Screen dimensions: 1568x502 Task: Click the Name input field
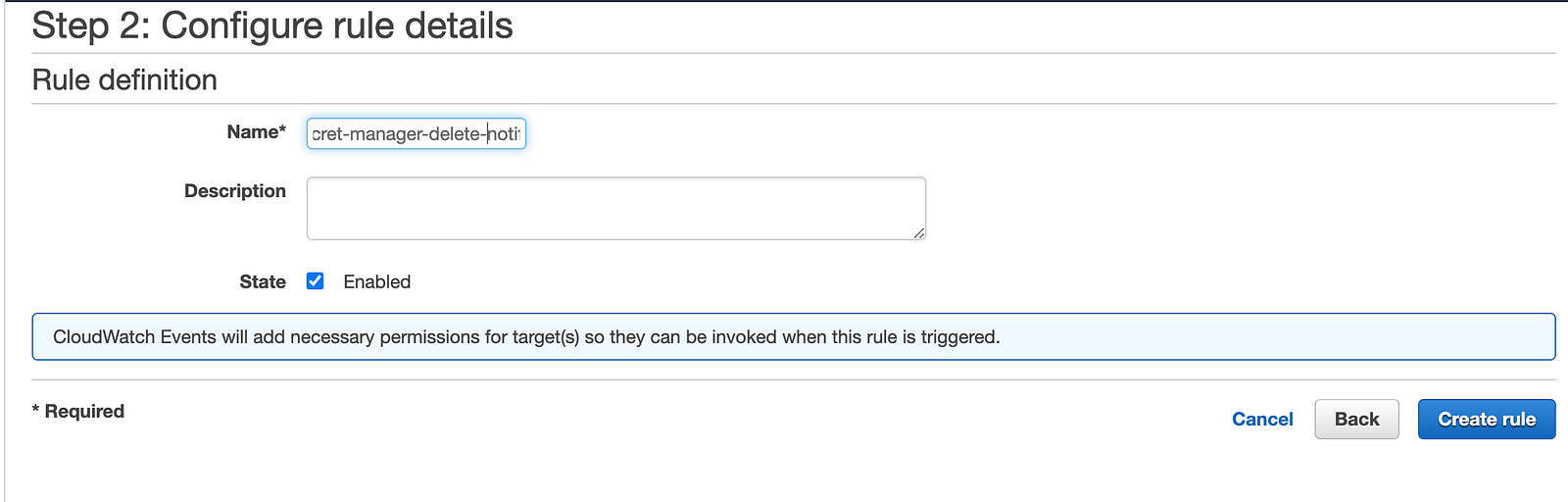pos(416,133)
